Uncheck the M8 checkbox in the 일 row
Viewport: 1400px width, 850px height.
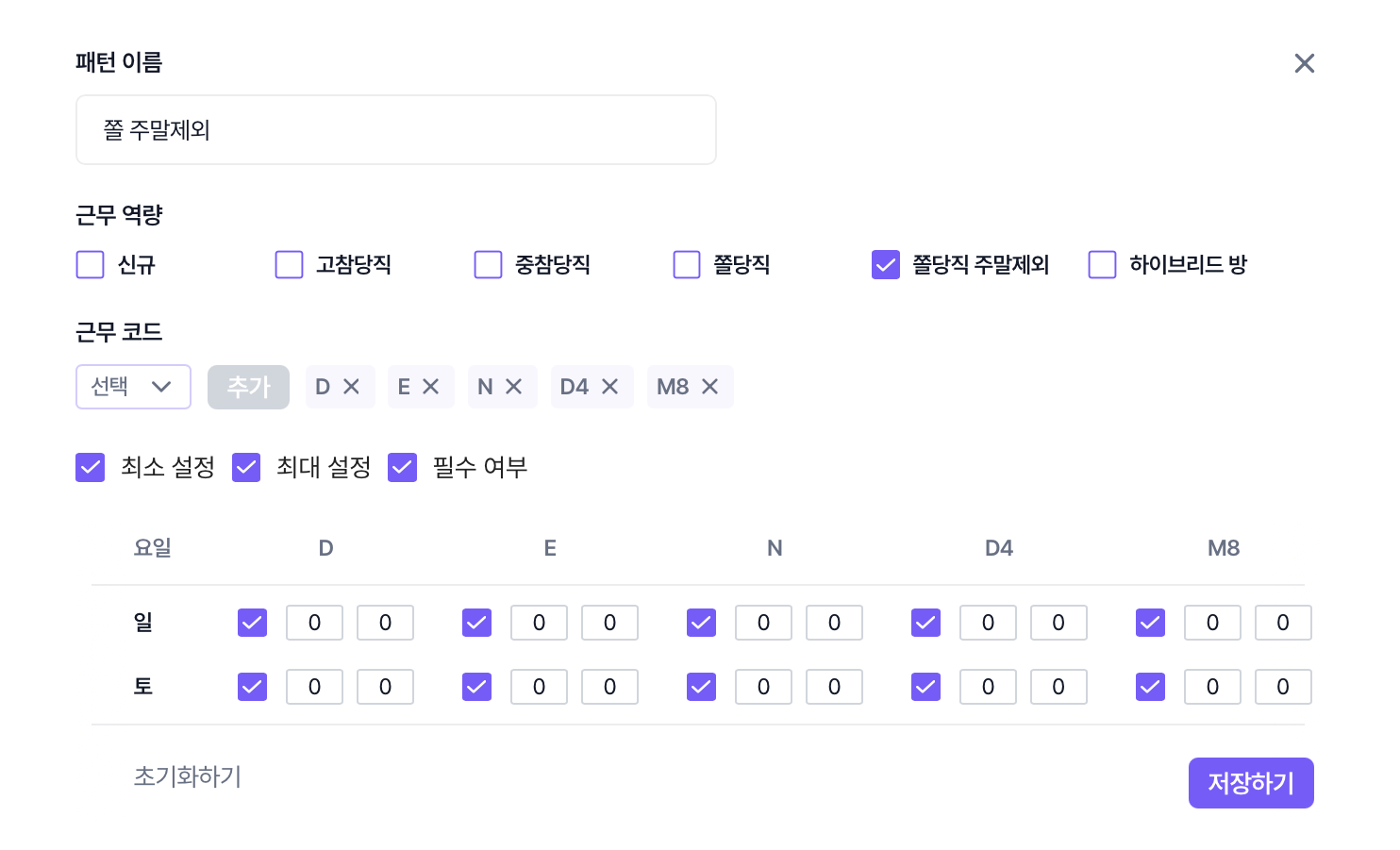pyautogui.click(x=1151, y=623)
